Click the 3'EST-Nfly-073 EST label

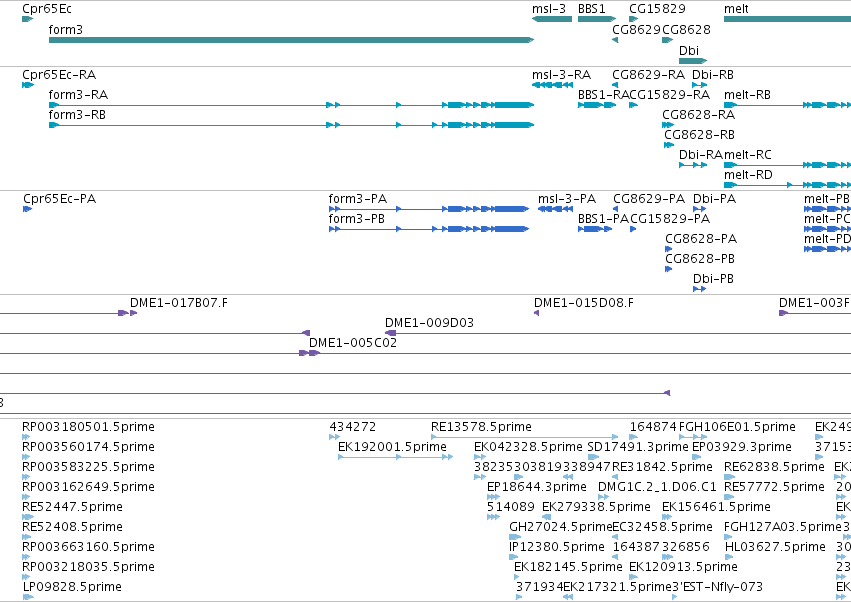[x=717, y=587]
